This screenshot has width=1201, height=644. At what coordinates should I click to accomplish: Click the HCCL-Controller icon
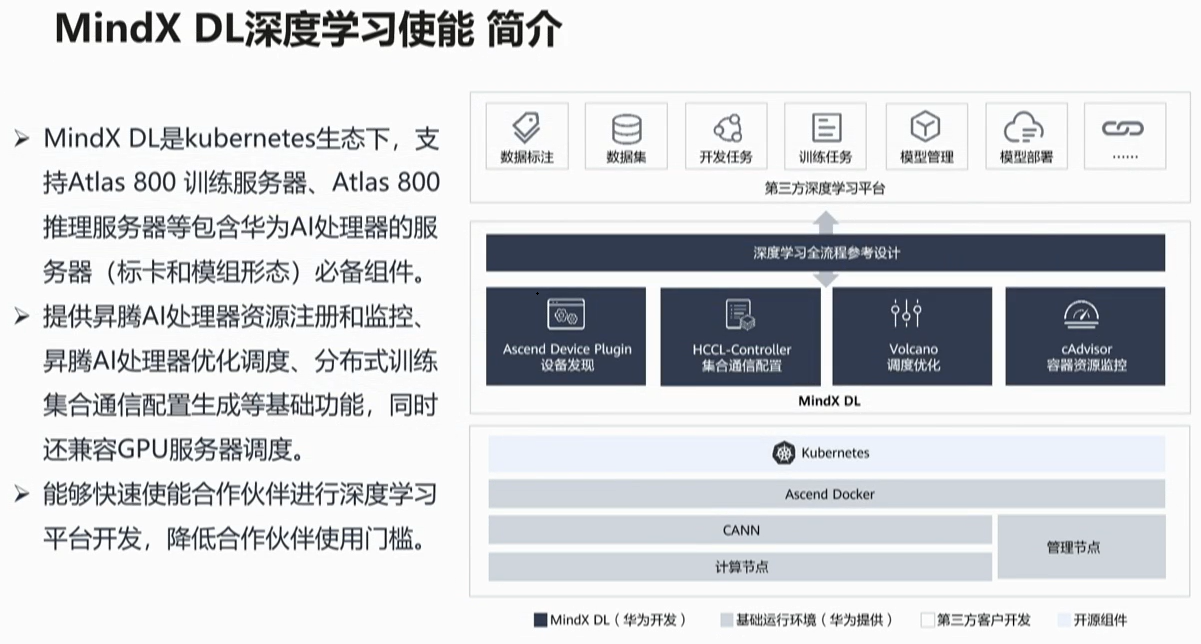coord(741,315)
